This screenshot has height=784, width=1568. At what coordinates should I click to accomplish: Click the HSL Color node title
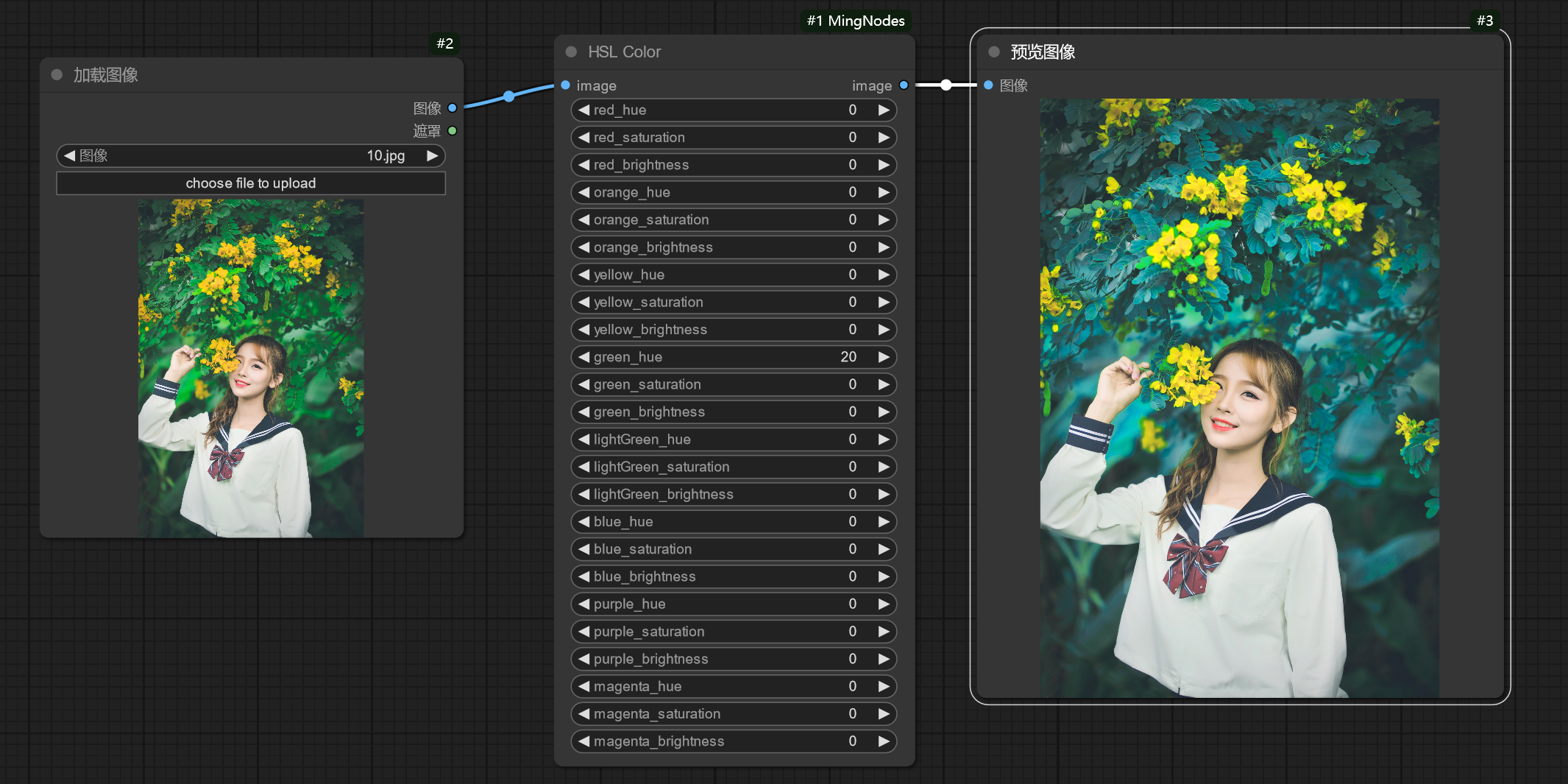(624, 52)
